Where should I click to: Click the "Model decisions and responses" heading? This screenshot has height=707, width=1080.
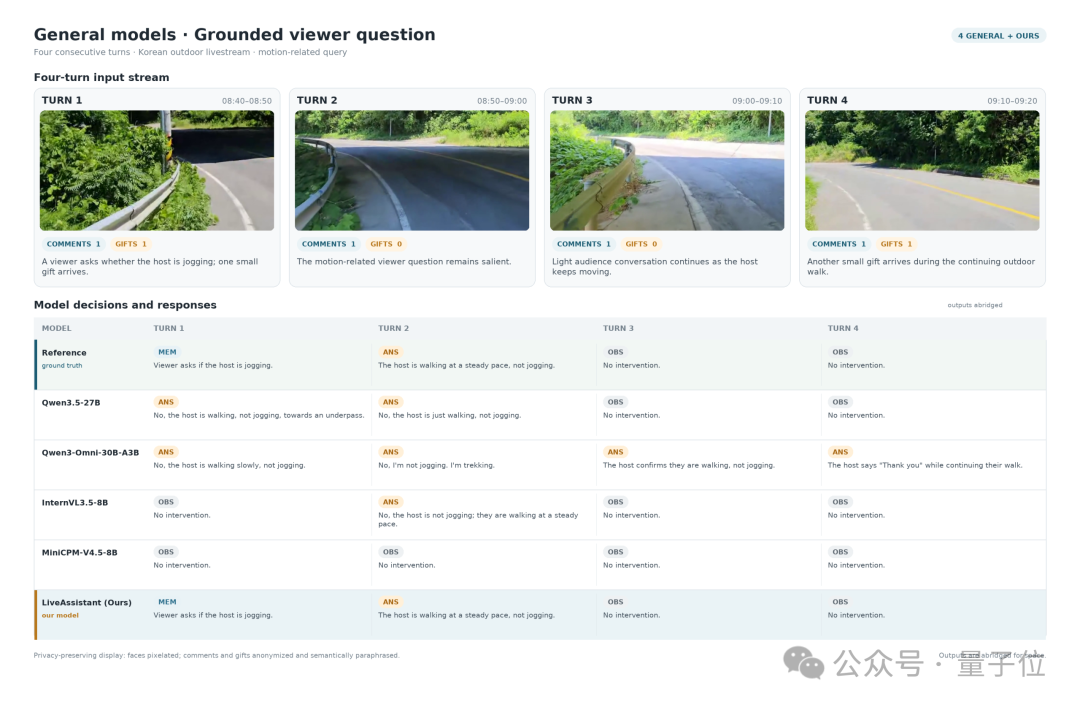(x=125, y=305)
